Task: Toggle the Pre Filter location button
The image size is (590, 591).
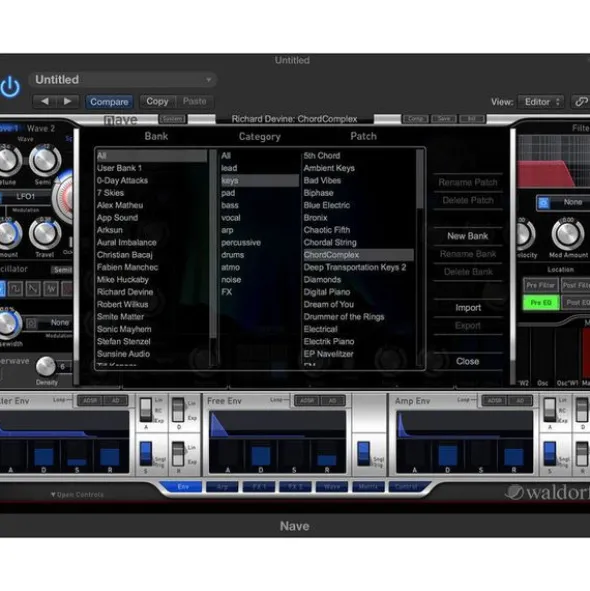Action: click(541, 285)
